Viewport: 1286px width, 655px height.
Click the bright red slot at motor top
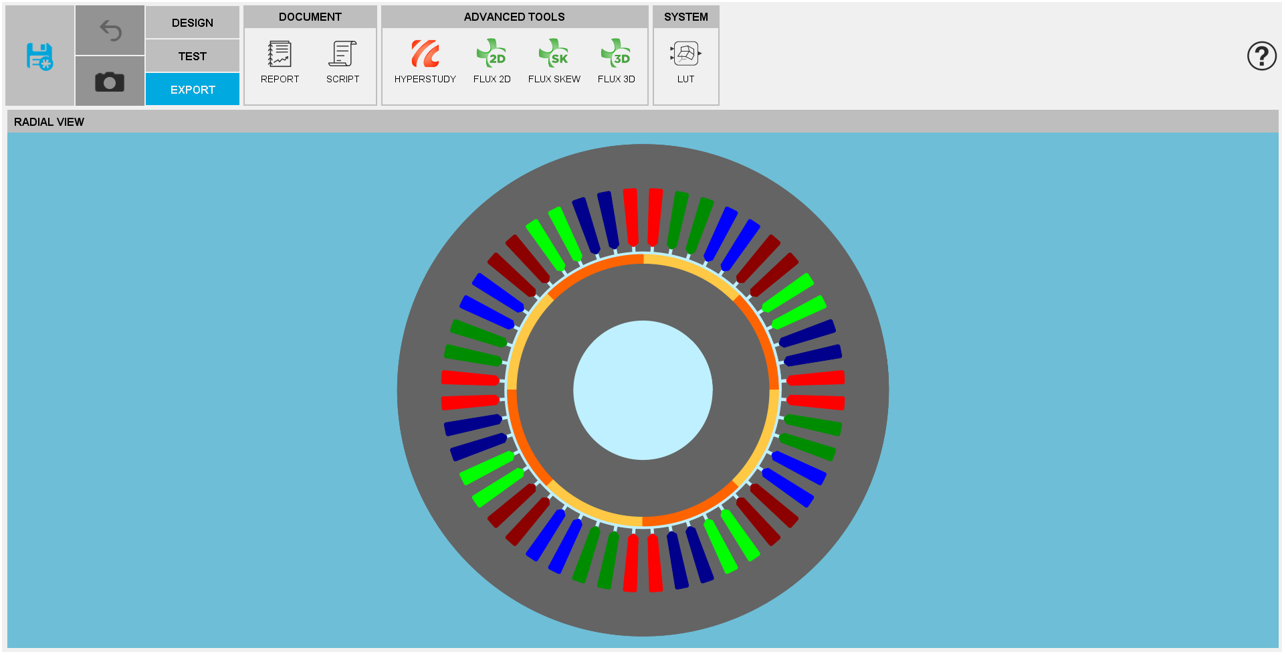[x=631, y=216]
